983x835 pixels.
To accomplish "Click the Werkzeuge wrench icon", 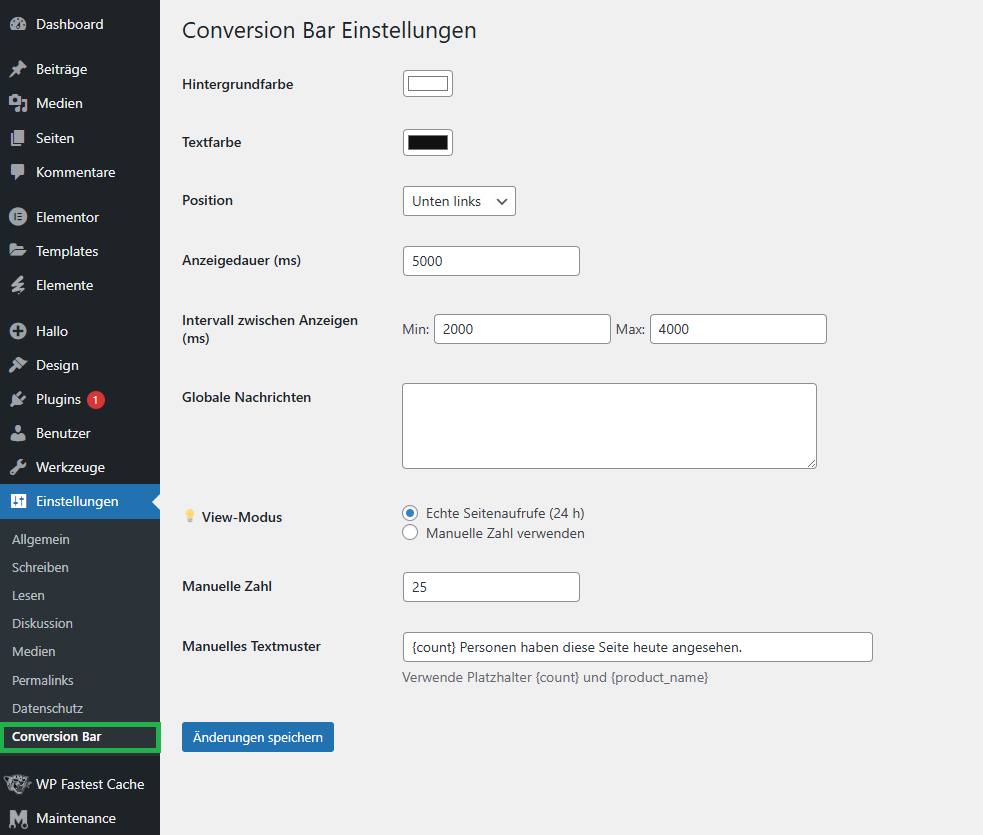I will coord(17,468).
